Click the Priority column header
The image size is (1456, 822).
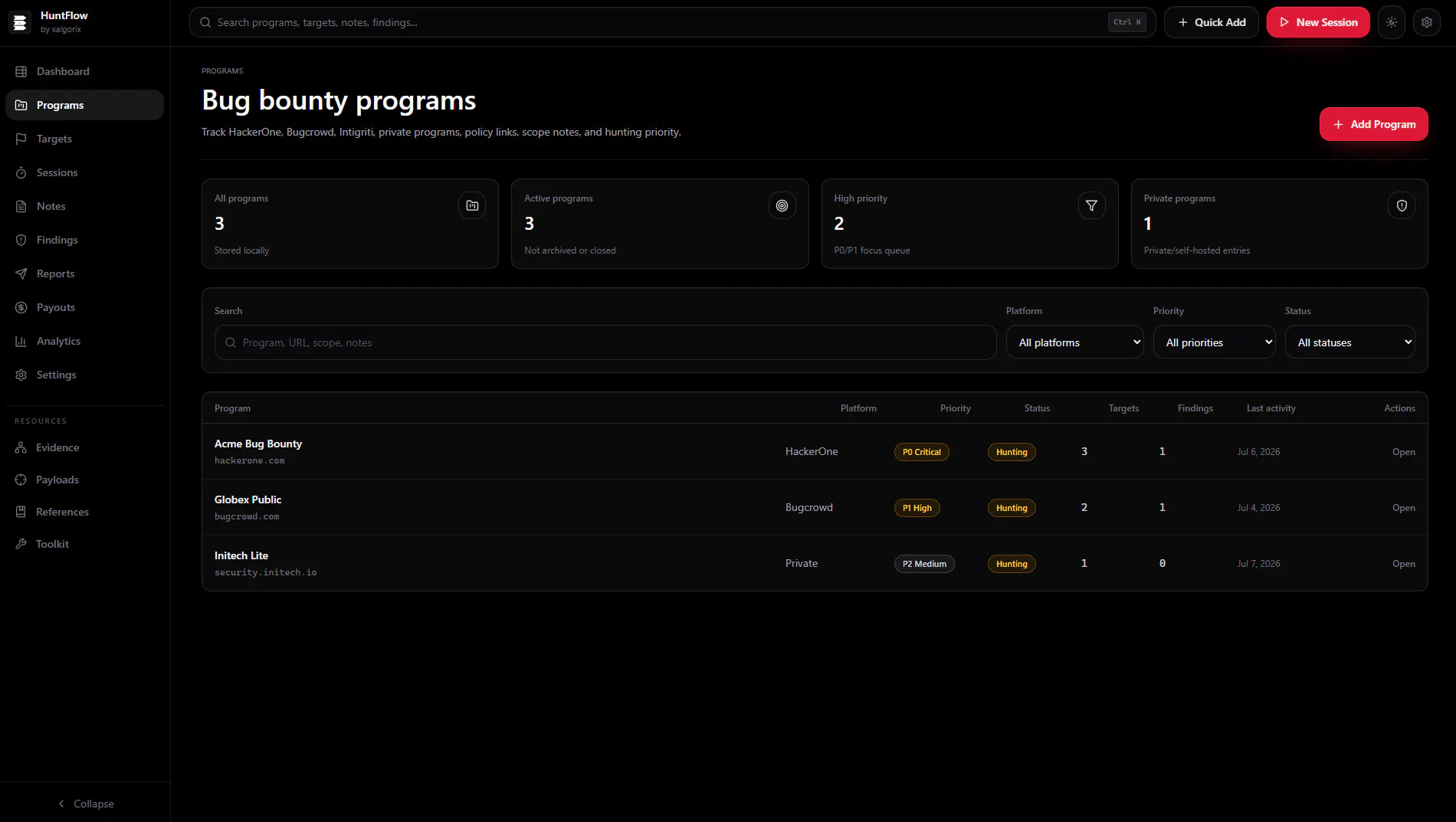click(x=955, y=408)
